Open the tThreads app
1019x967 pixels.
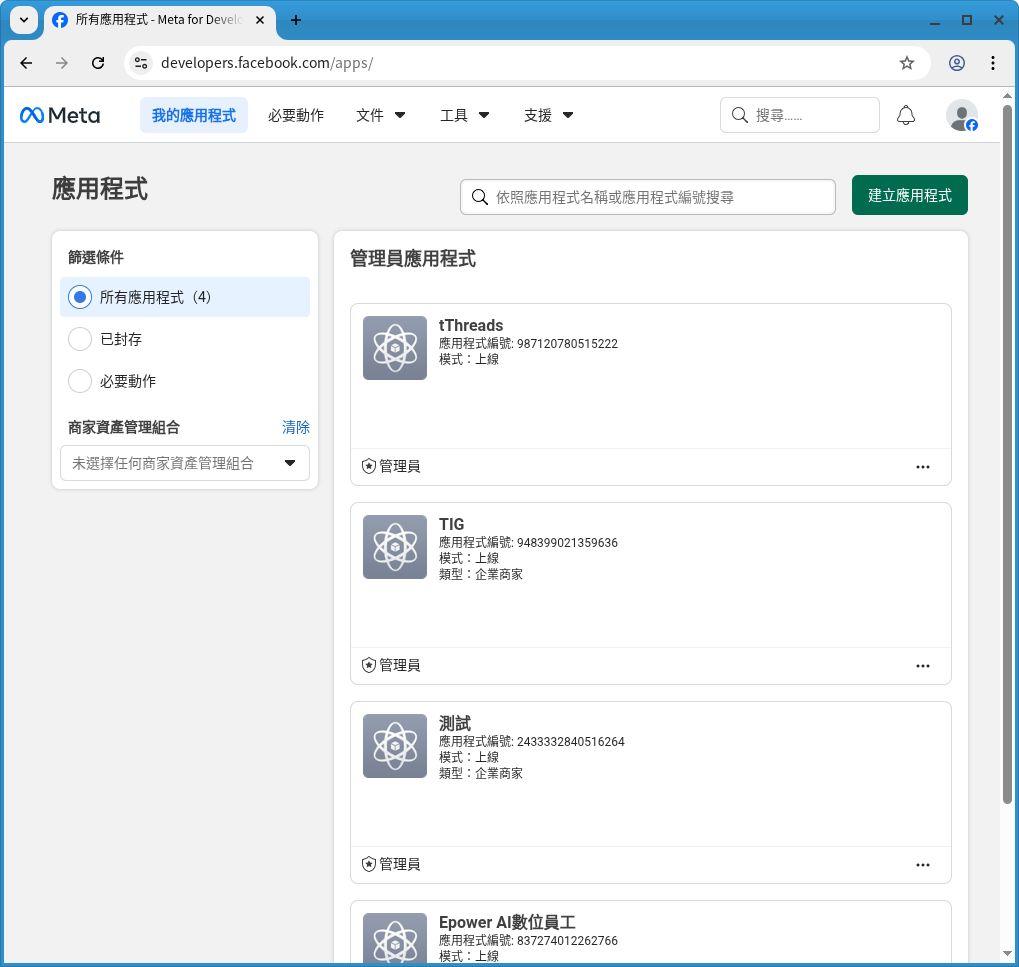tap(471, 325)
